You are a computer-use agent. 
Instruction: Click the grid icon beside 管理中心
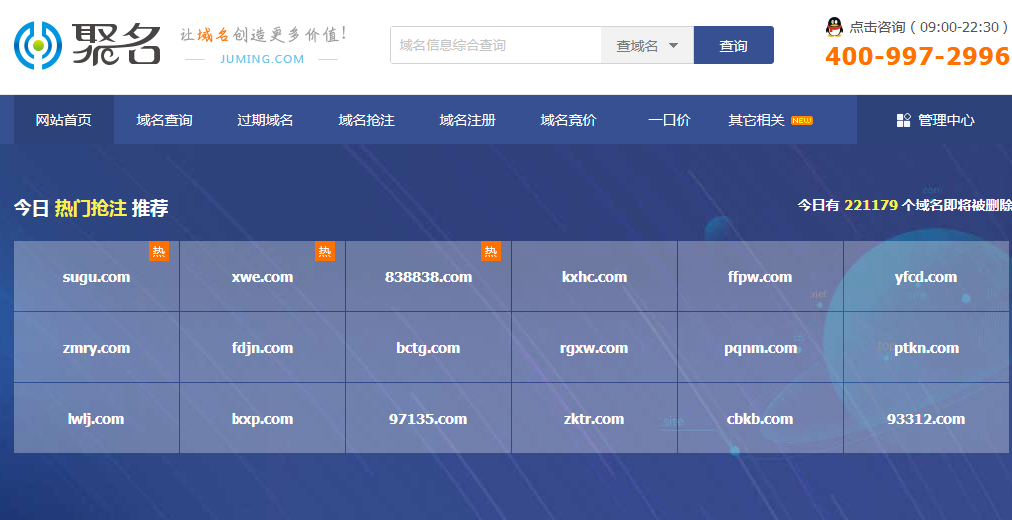[x=903, y=120]
